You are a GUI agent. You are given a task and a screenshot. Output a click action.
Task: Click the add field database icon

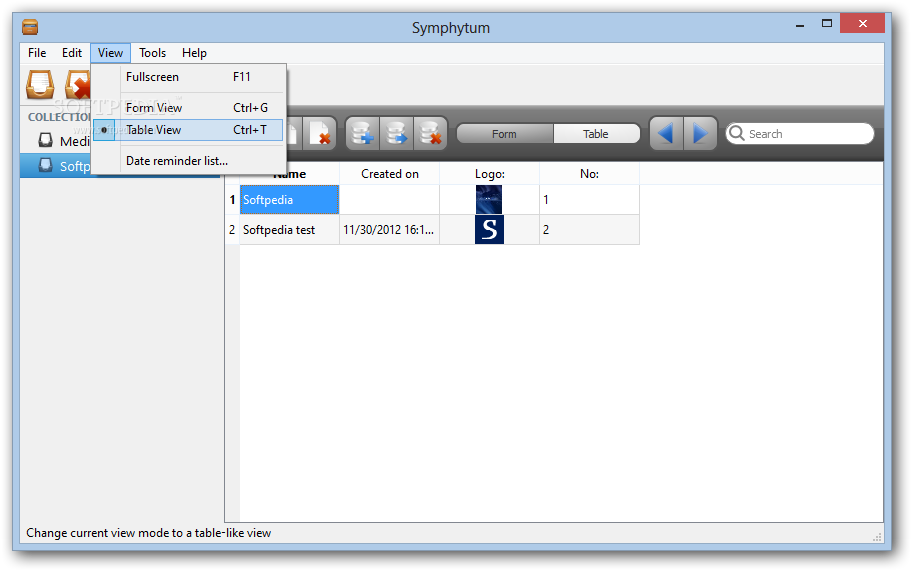click(362, 134)
